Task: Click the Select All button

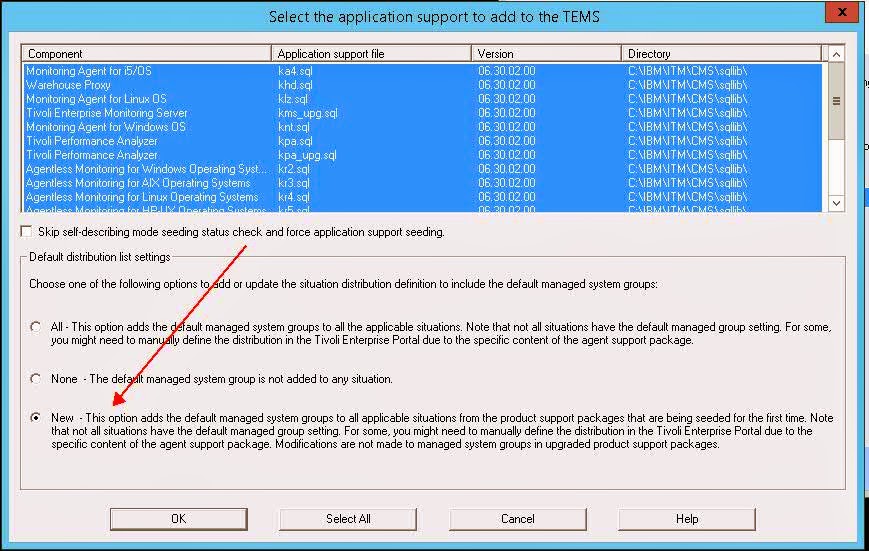Action: tap(348, 519)
